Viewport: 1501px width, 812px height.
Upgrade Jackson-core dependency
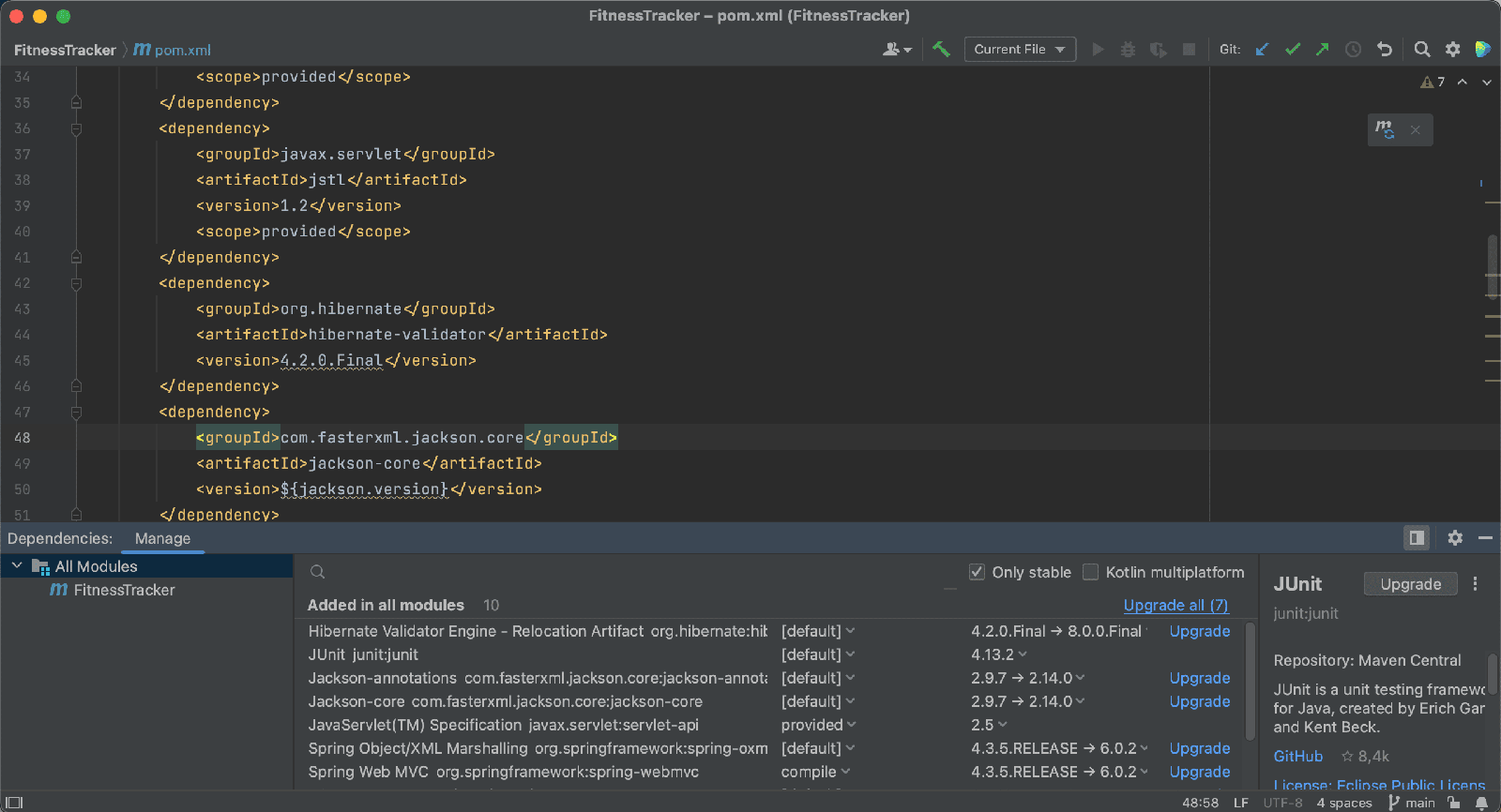[1199, 701]
